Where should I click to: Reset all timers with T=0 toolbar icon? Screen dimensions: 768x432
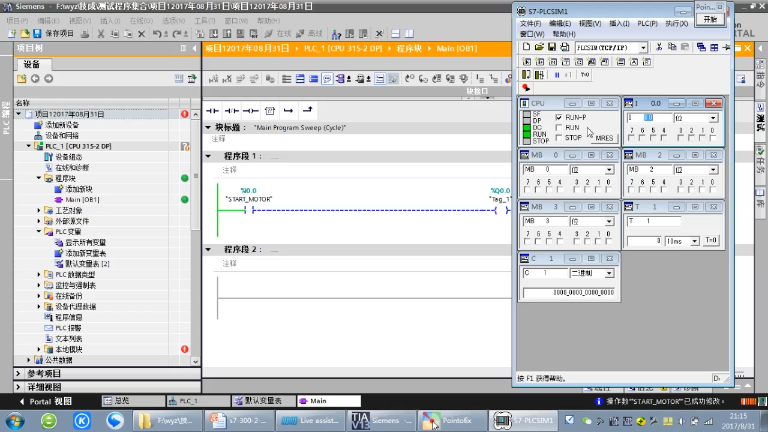pos(585,75)
